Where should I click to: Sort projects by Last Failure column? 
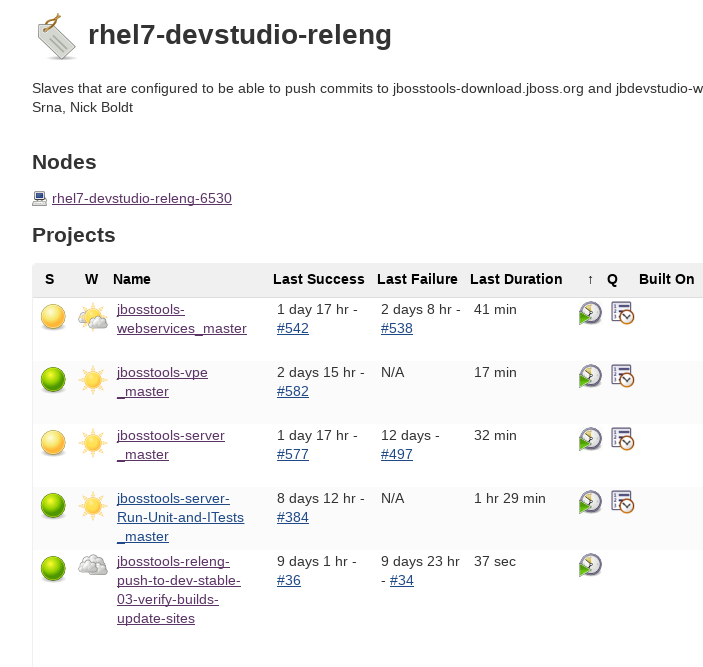(417, 279)
